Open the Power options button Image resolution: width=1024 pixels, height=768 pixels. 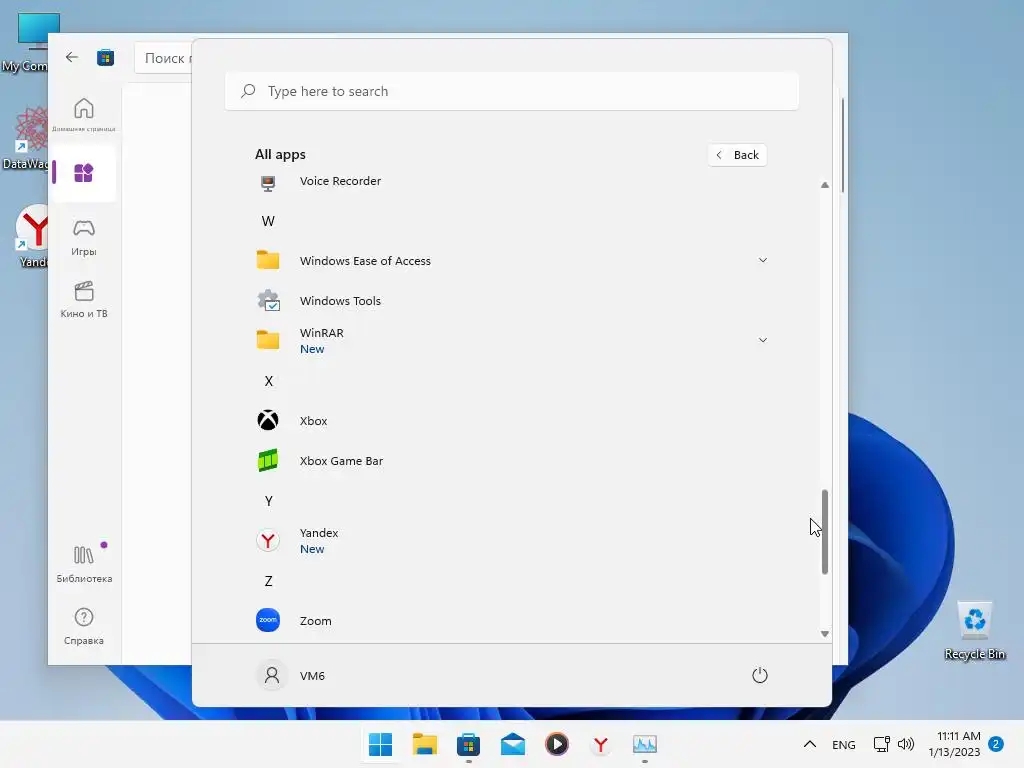click(760, 675)
